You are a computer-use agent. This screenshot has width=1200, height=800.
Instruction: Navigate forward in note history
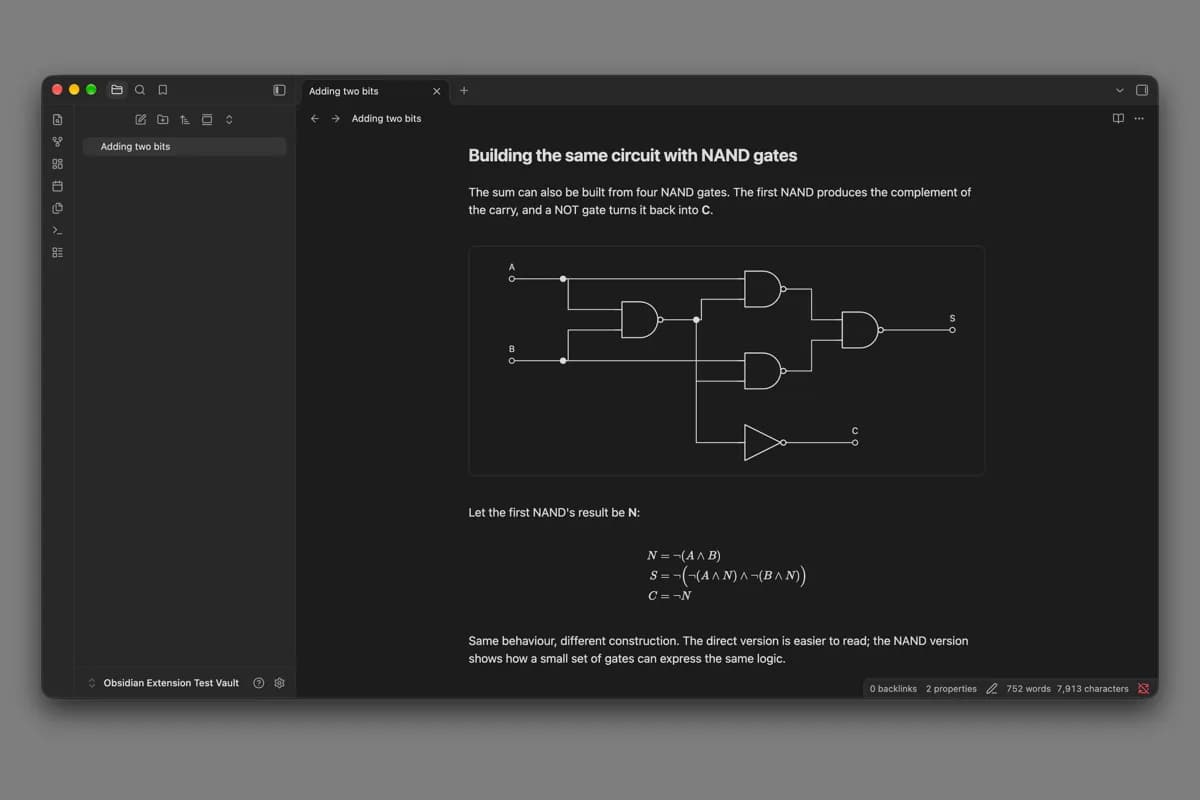335,118
